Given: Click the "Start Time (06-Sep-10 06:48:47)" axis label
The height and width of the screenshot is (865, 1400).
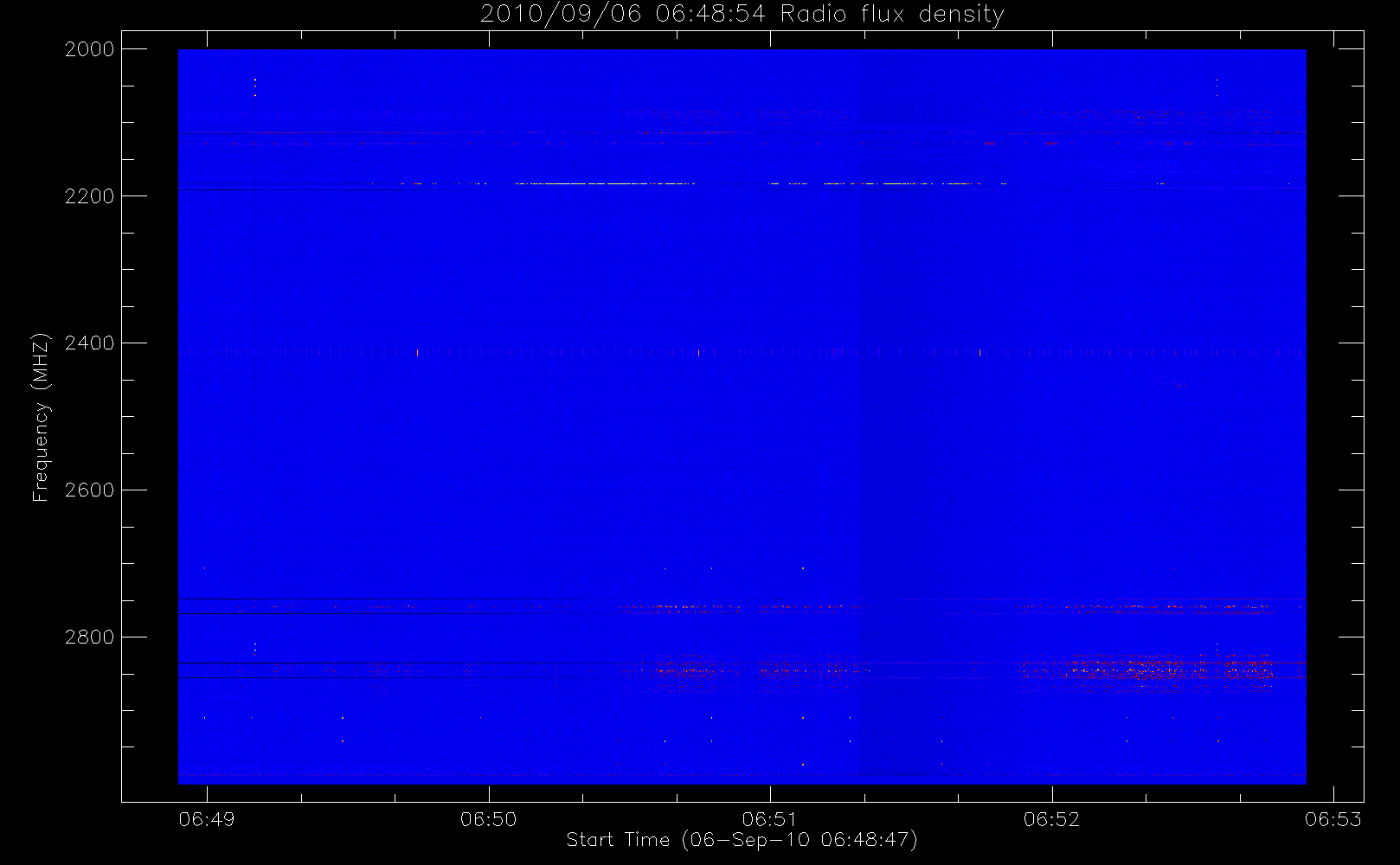Looking at the screenshot, I should 742,840.
